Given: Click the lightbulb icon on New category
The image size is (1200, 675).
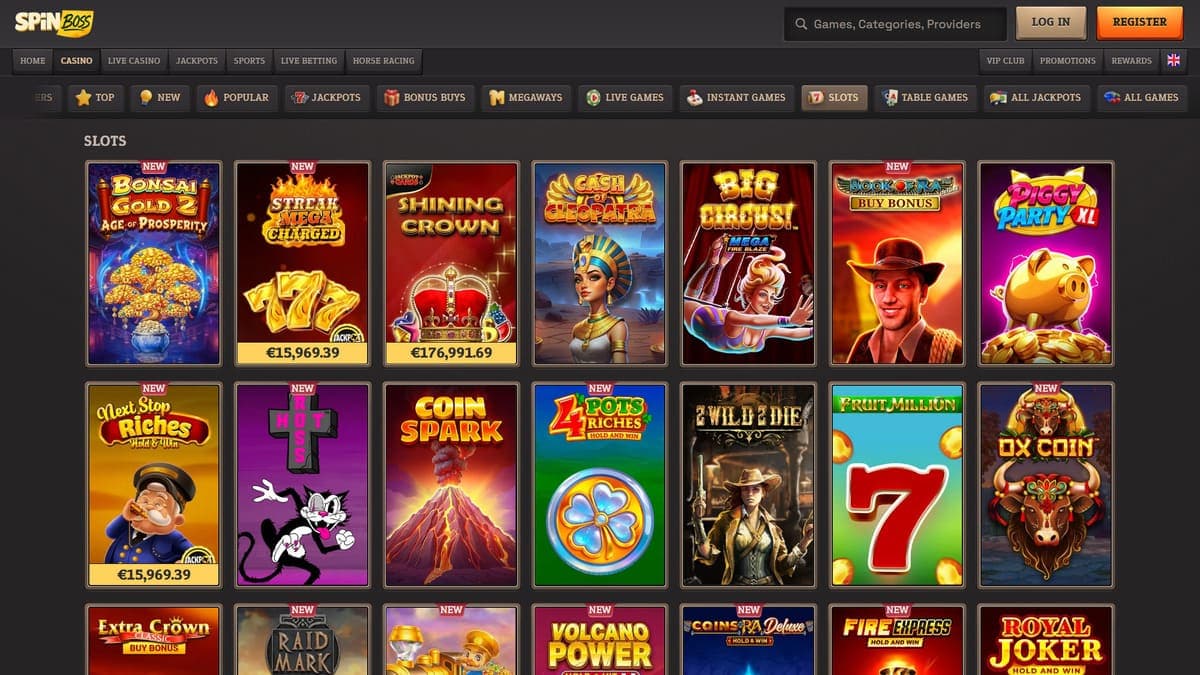Looking at the screenshot, I should (146, 98).
